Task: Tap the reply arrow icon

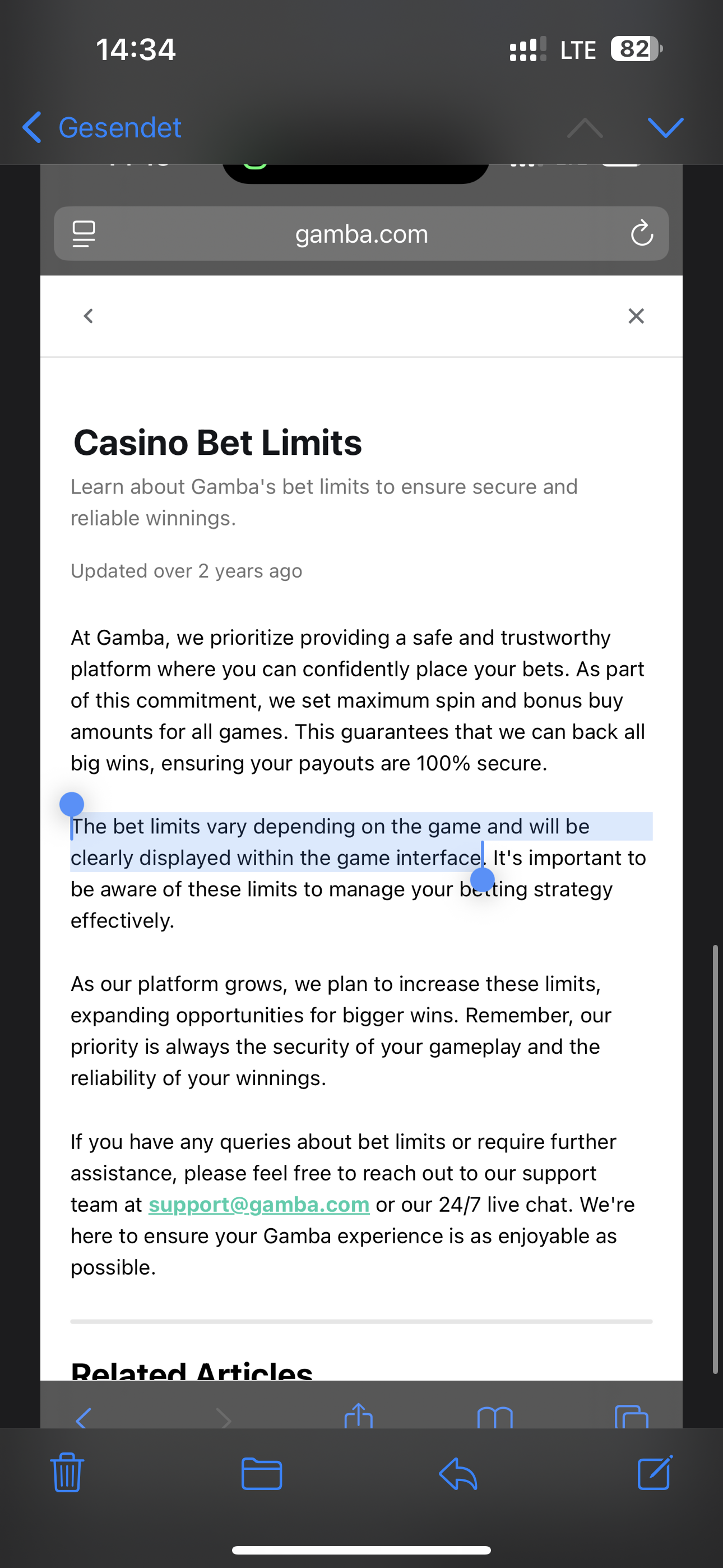Action: tap(458, 1474)
